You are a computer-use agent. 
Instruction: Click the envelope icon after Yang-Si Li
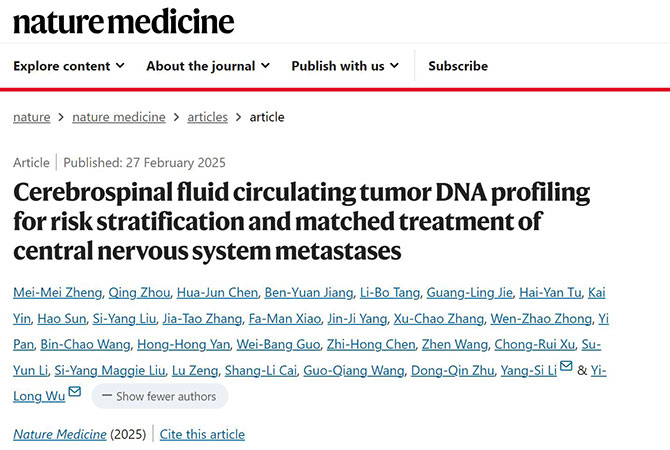[567, 370]
